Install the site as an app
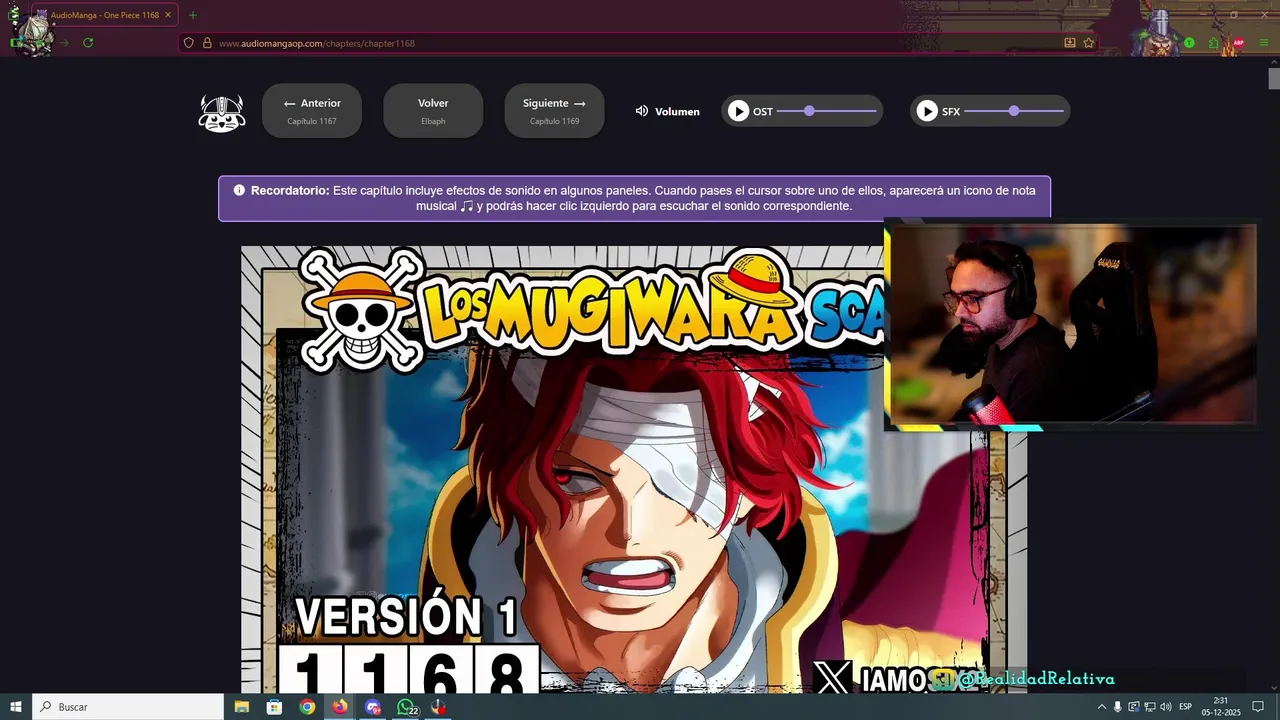Image resolution: width=1280 pixels, height=720 pixels. 1070,43
